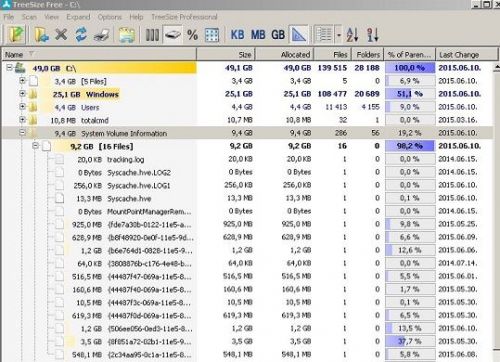The height and width of the screenshot is (362, 500).
Task: Collapse the System Volume Information node
Action: [22, 133]
